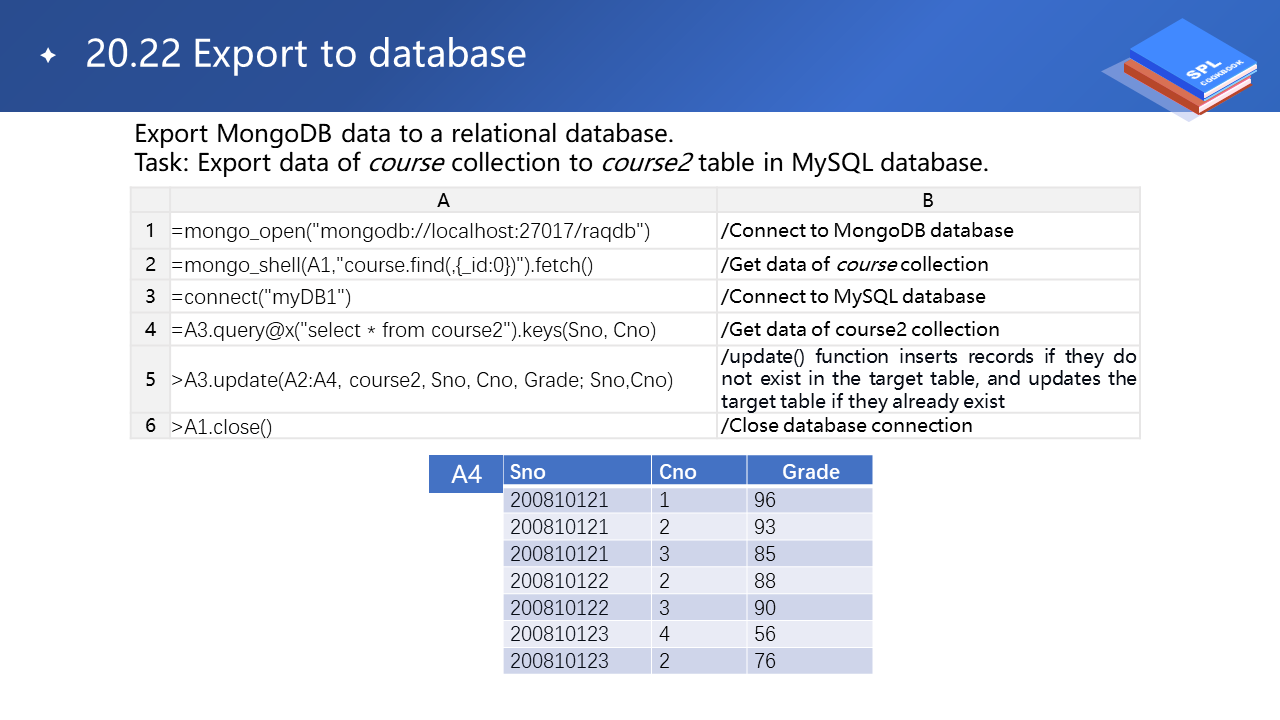Select the result row with Grade 56

coord(687,634)
